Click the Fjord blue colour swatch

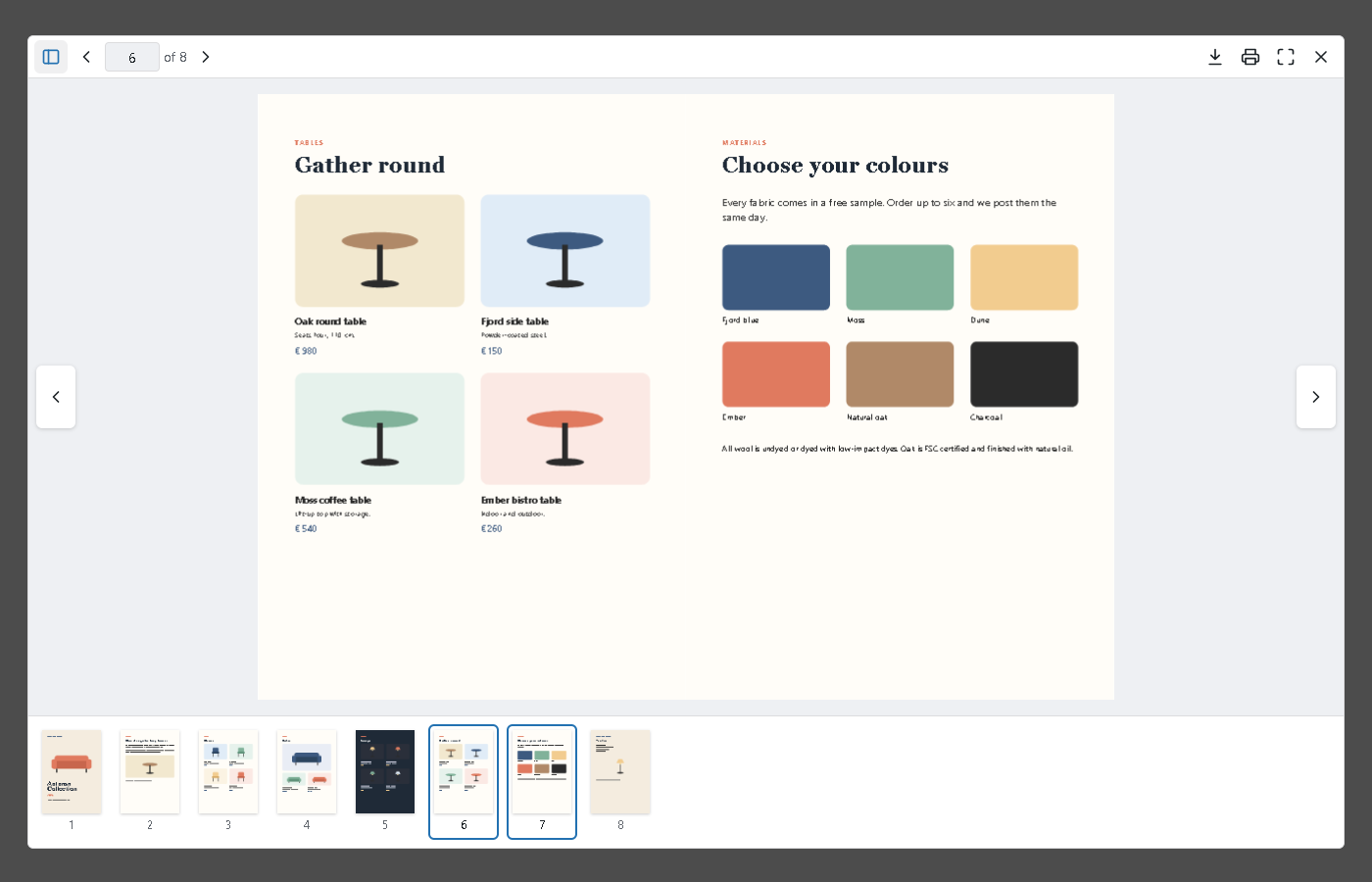tap(776, 277)
